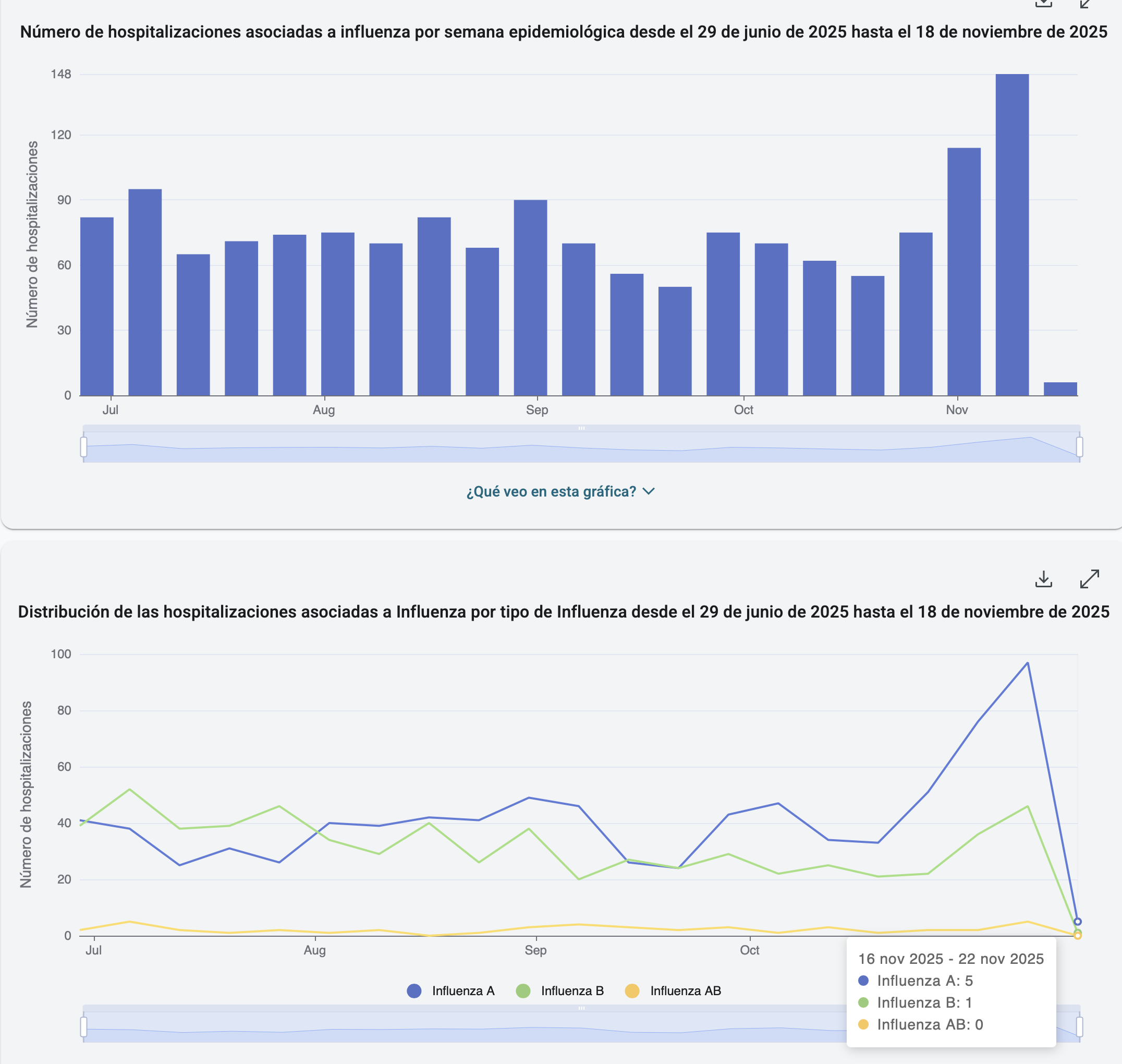Click the download icon of the distribution chart
This screenshot has height=1064, width=1122.
[x=1043, y=579]
